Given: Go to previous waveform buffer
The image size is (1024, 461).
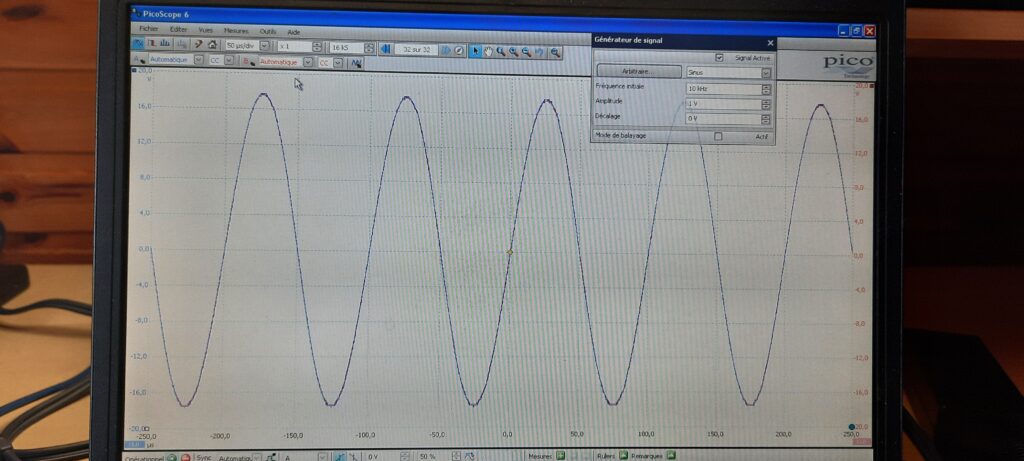Looking at the screenshot, I should [x=385, y=48].
